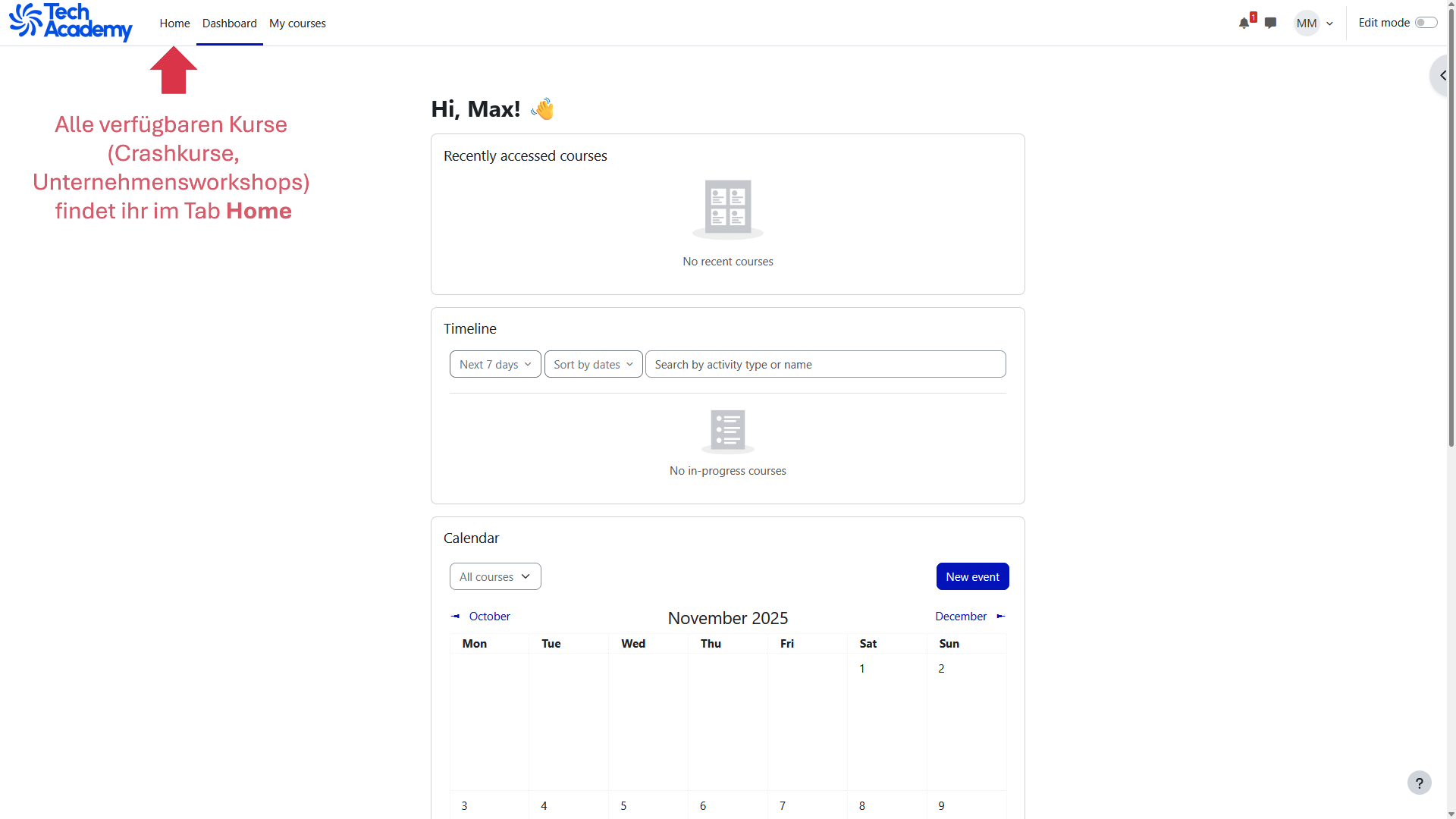This screenshot has height=819, width=1456.
Task: Go to the Home tab
Action: pos(174,24)
